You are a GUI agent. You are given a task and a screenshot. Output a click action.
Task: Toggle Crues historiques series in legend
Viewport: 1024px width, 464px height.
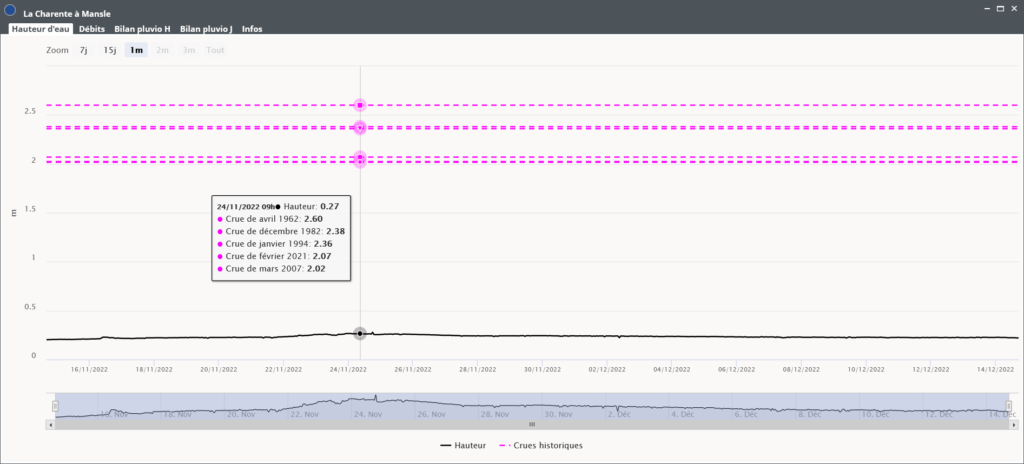(x=547, y=445)
